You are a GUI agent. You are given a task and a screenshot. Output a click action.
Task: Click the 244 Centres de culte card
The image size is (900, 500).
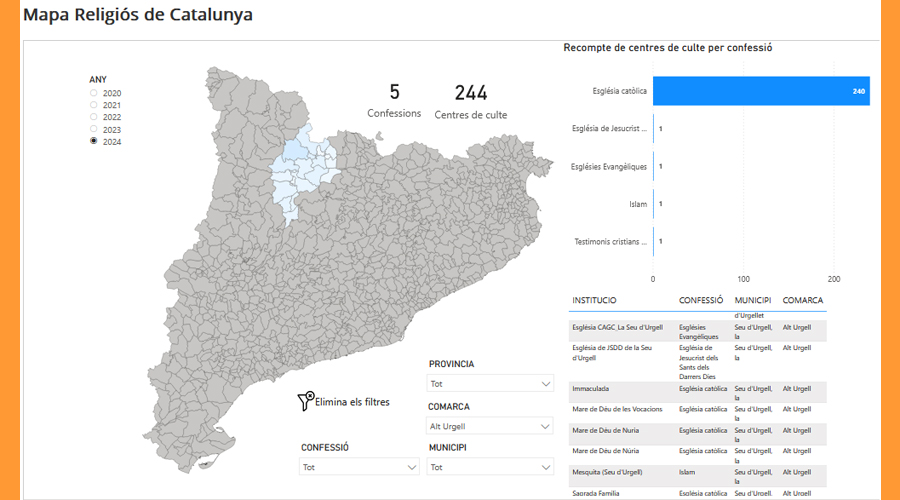point(471,101)
